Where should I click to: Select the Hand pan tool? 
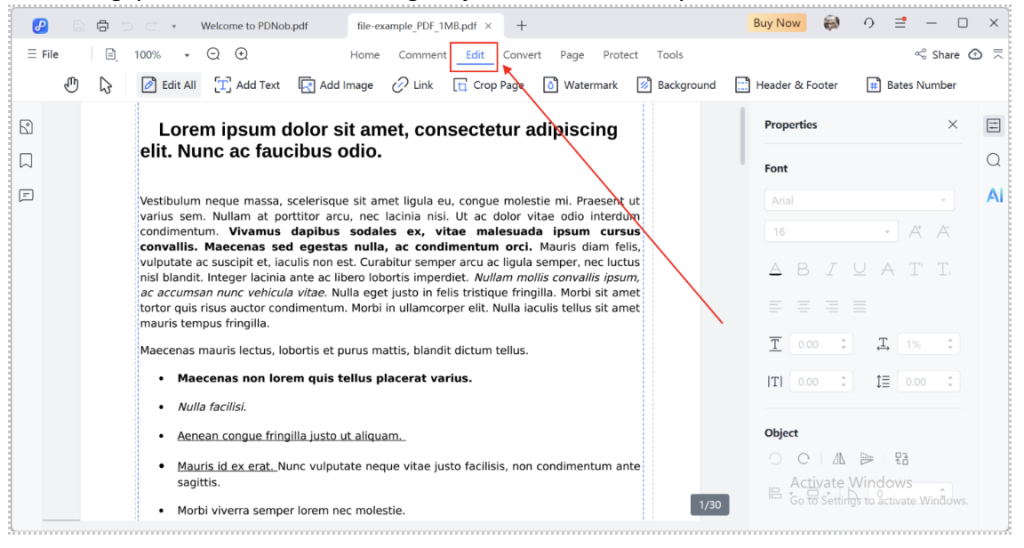(x=71, y=85)
